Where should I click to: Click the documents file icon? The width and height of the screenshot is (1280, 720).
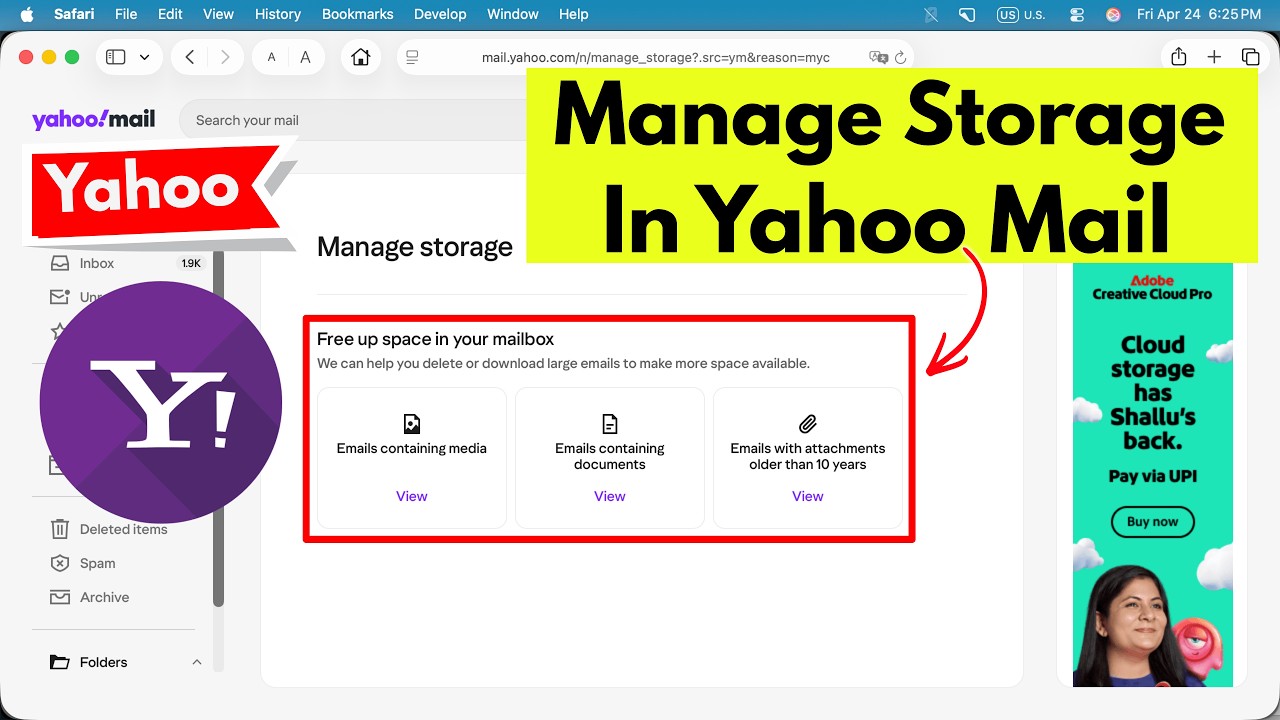pyautogui.click(x=610, y=423)
